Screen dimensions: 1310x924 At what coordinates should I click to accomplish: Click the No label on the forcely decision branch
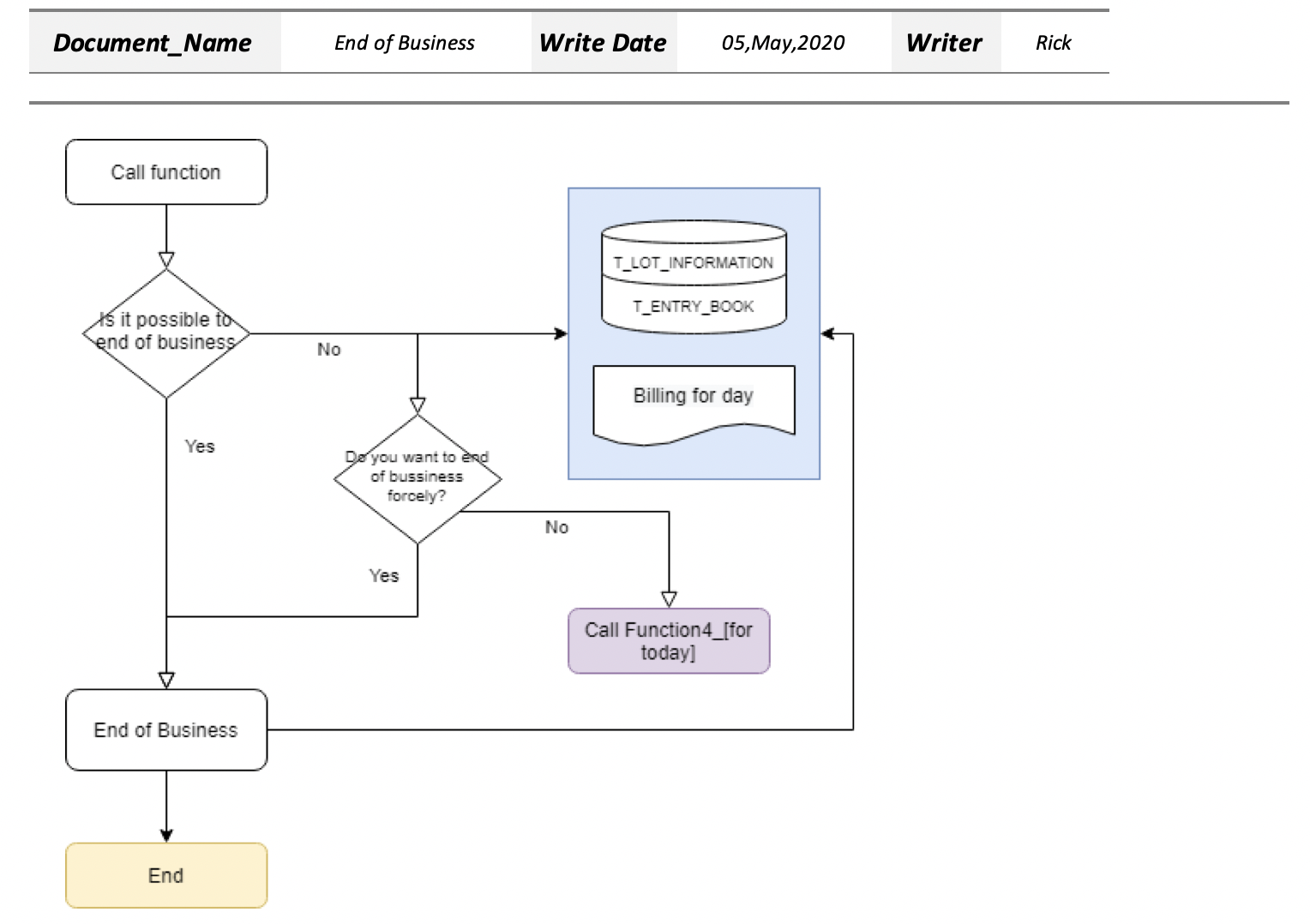(x=556, y=527)
